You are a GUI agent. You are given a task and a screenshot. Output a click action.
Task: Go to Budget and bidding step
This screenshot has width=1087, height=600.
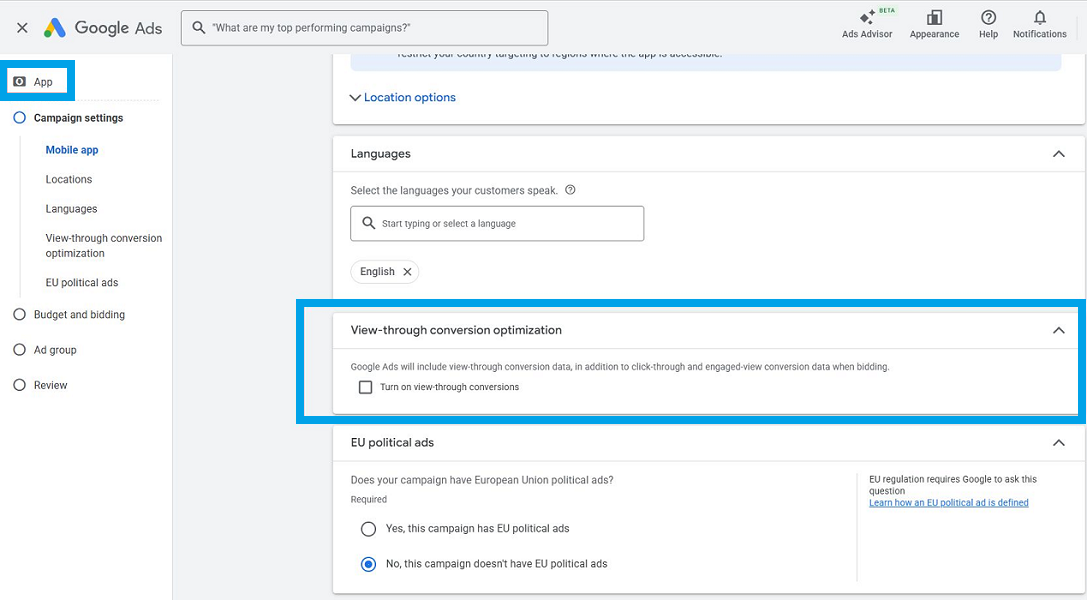coord(79,315)
